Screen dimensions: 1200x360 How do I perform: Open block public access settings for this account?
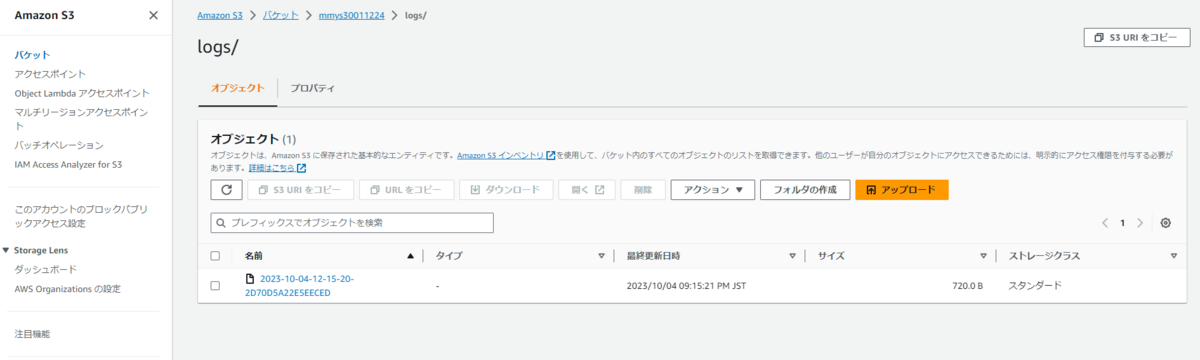click(x=81, y=216)
